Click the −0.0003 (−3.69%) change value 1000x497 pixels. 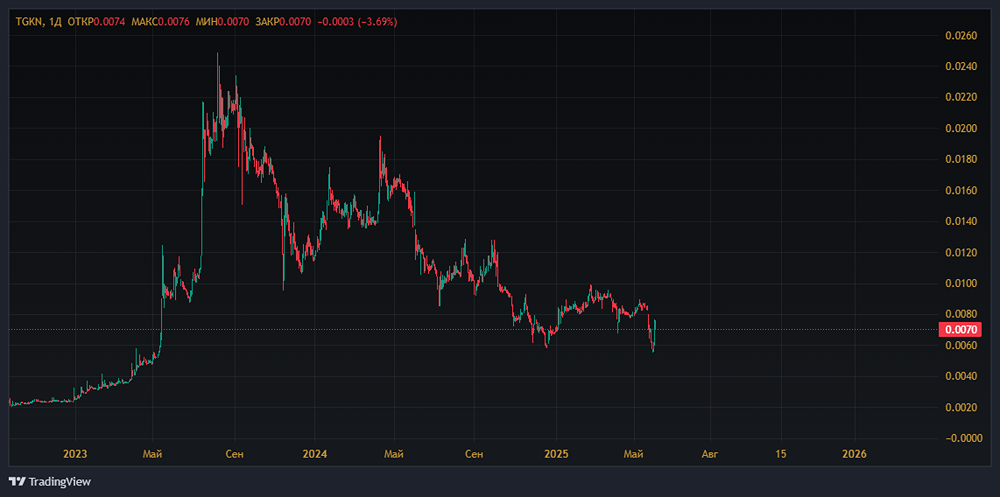click(357, 22)
